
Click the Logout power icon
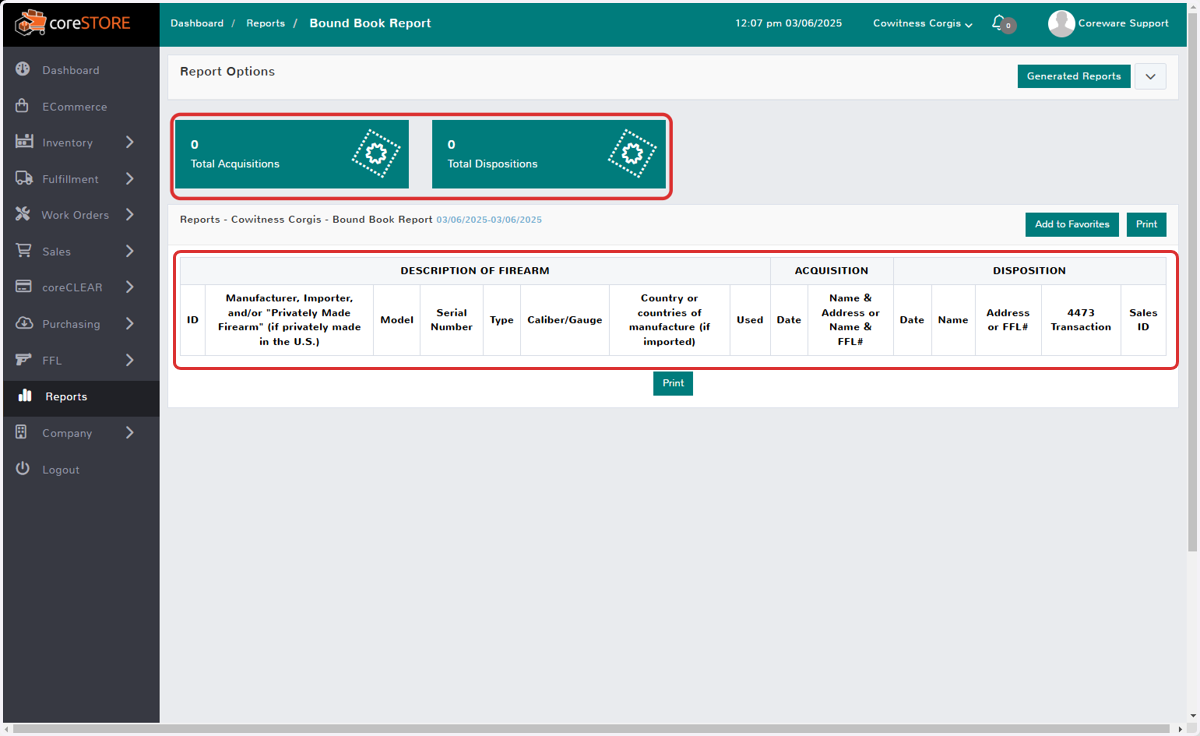coord(23,469)
